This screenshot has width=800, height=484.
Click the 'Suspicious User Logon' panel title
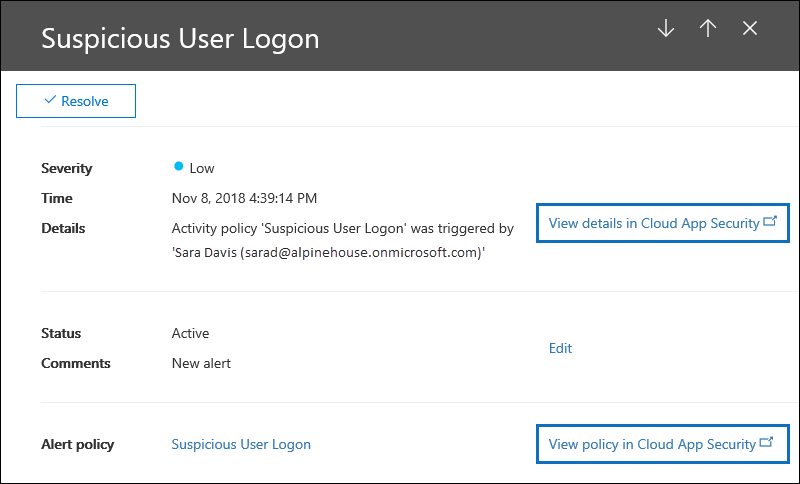pyautogui.click(x=180, y=38)
